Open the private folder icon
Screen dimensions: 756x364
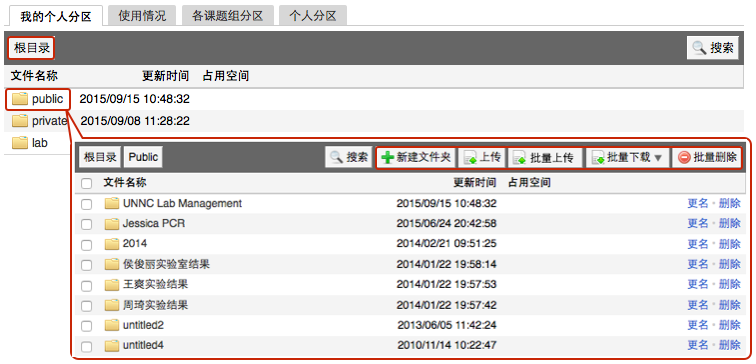(x=20, y=121)
